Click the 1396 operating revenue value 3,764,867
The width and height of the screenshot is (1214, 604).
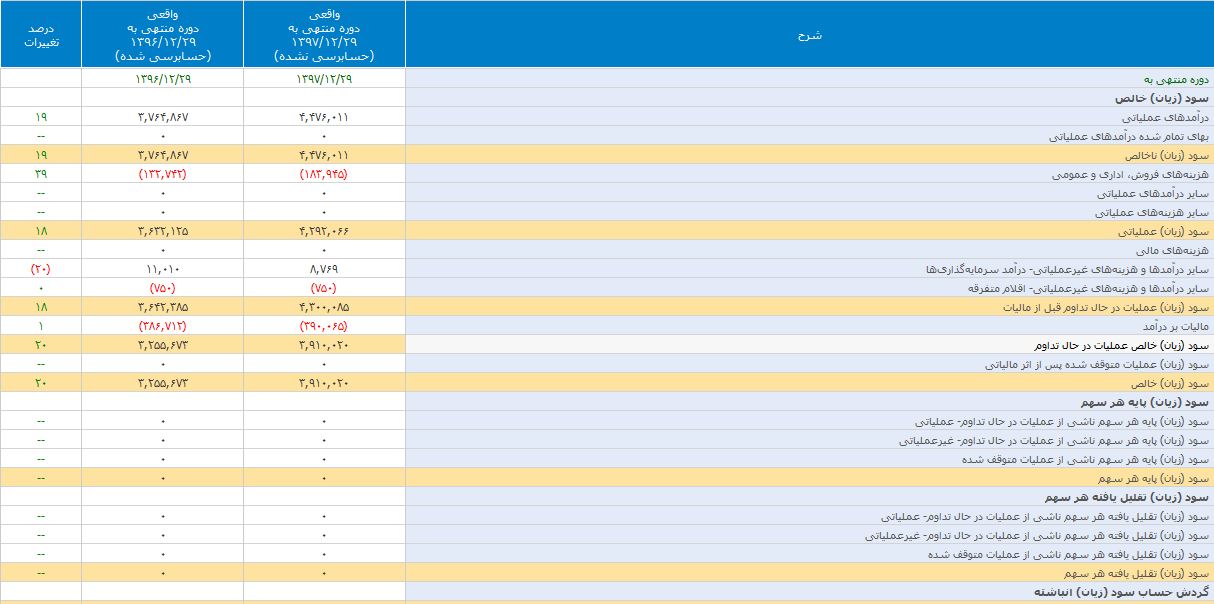tap(162, 118)
